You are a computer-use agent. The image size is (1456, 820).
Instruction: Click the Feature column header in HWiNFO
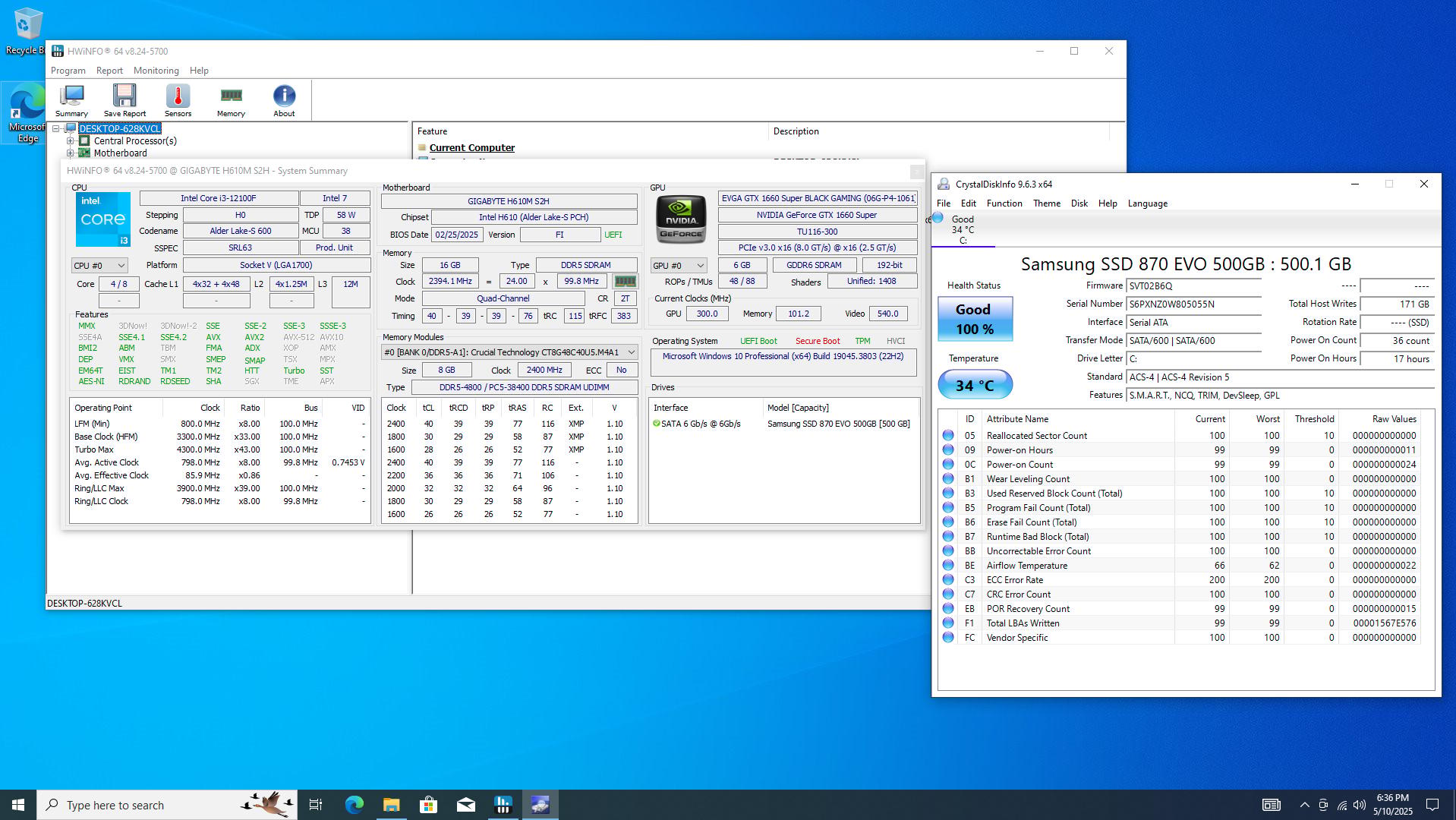pos(591,131)
